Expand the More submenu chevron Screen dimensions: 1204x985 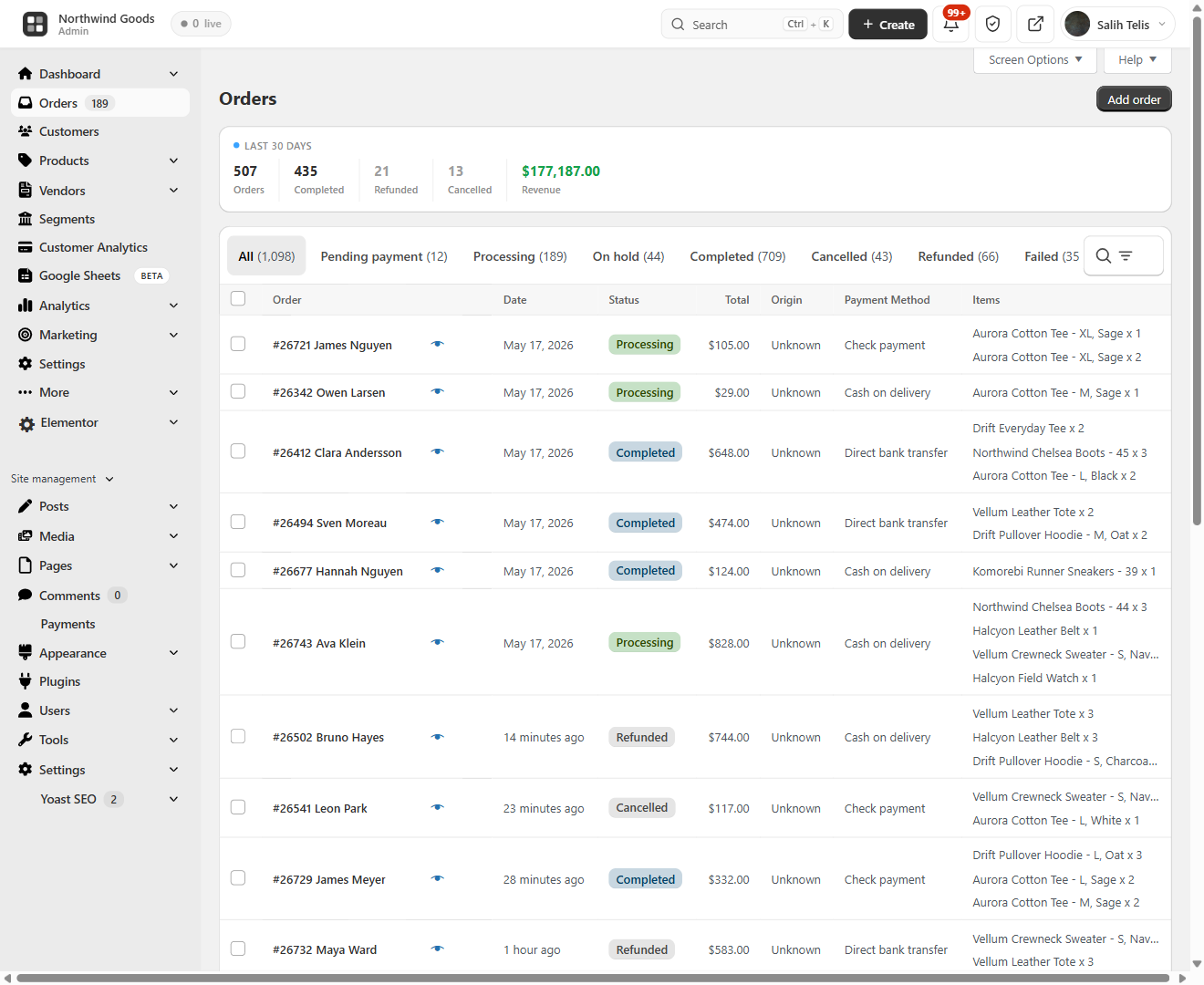click(174, 392)
